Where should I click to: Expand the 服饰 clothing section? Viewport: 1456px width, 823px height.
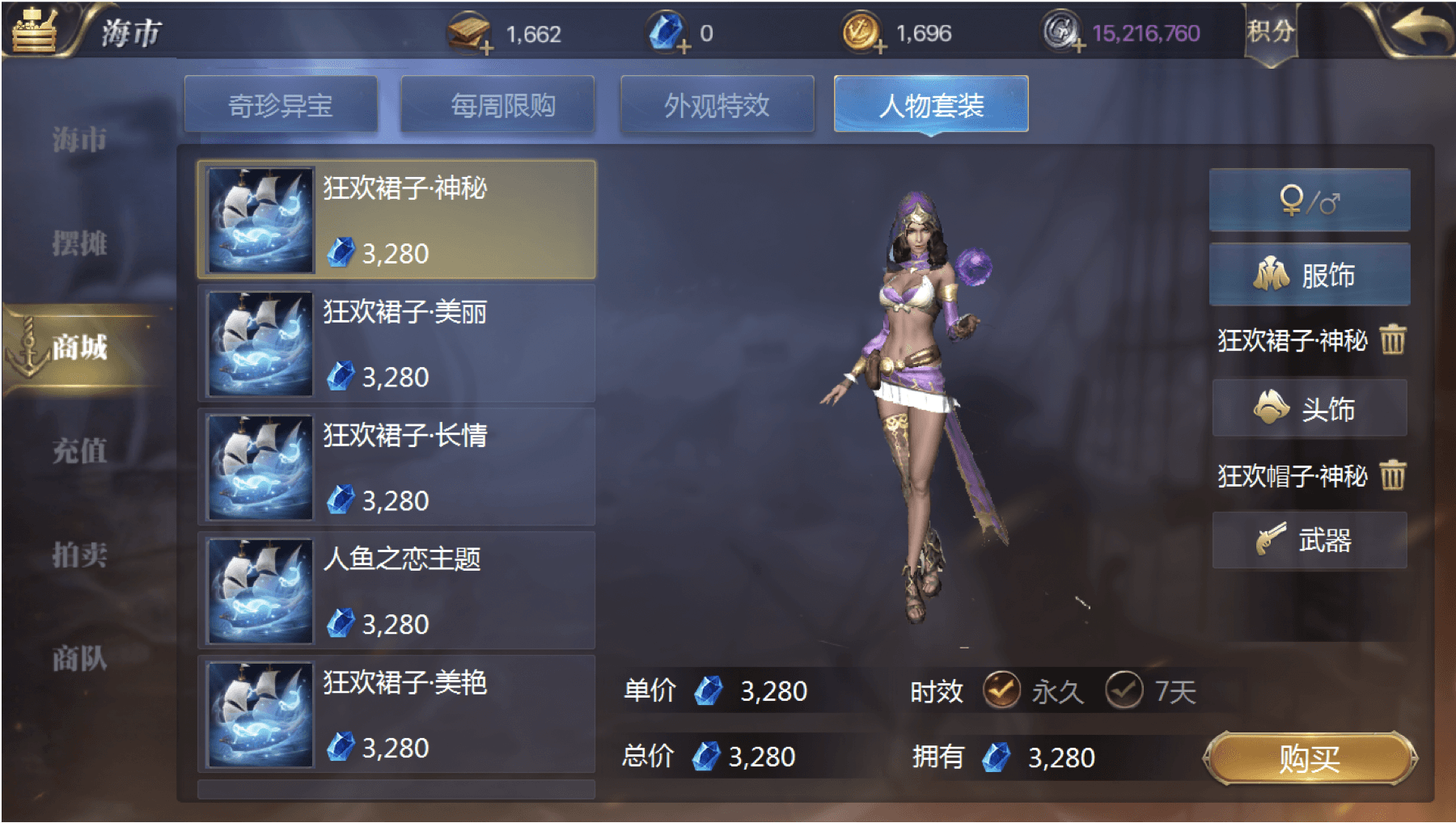click(x=1309, y=274)
